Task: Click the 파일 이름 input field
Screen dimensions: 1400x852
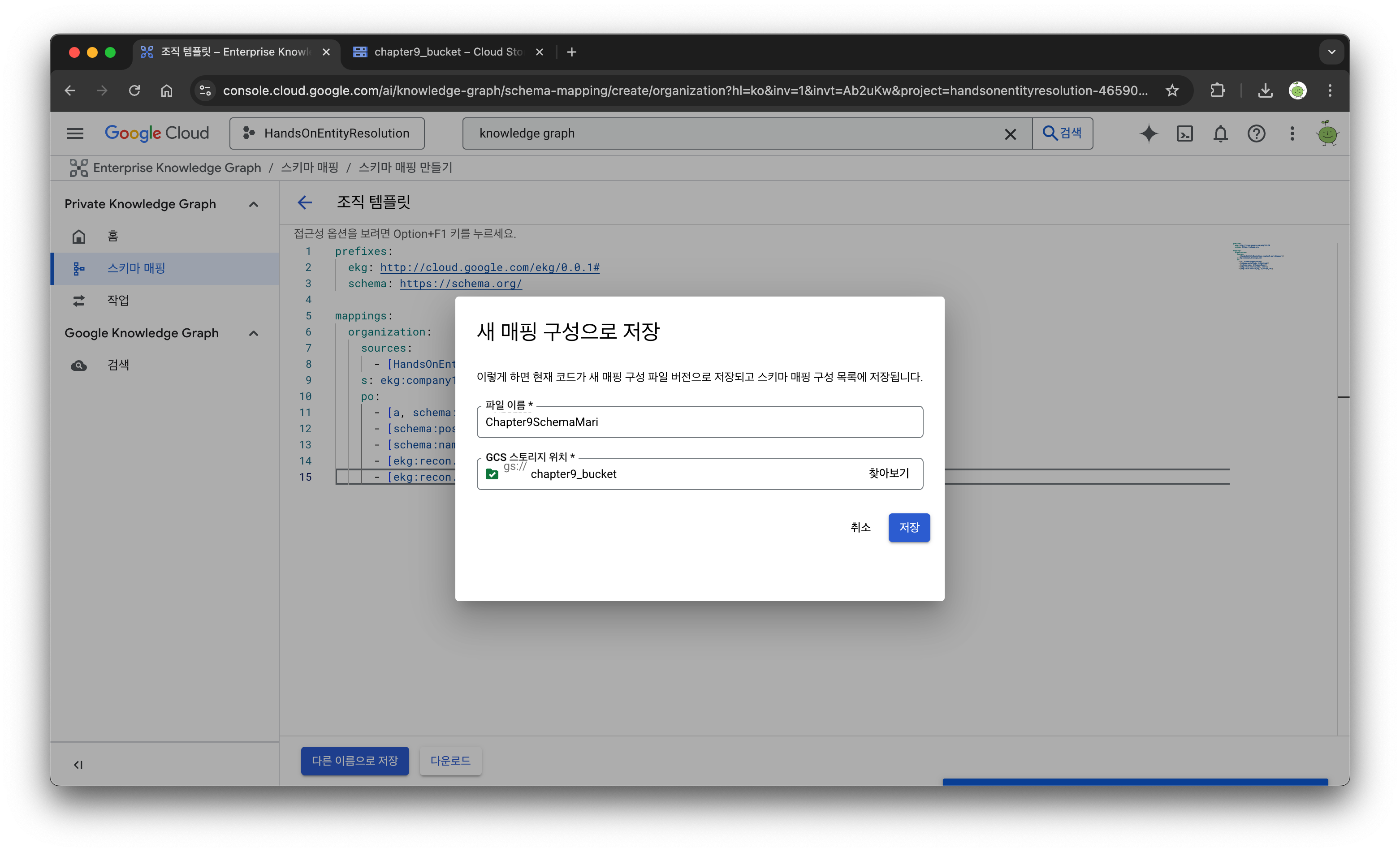Action: (700, 422)
